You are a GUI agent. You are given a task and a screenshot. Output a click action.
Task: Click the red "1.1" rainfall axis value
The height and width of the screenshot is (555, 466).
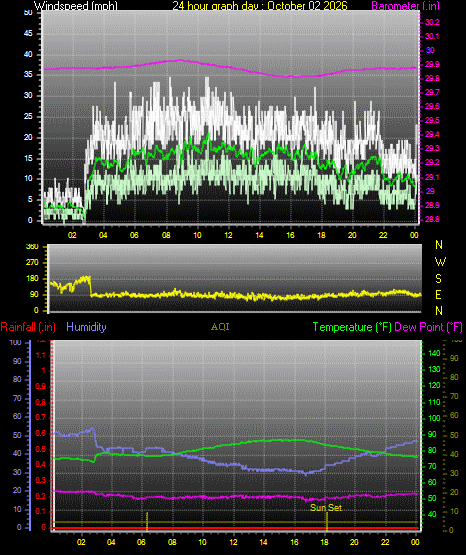click(x=41, y=355)
